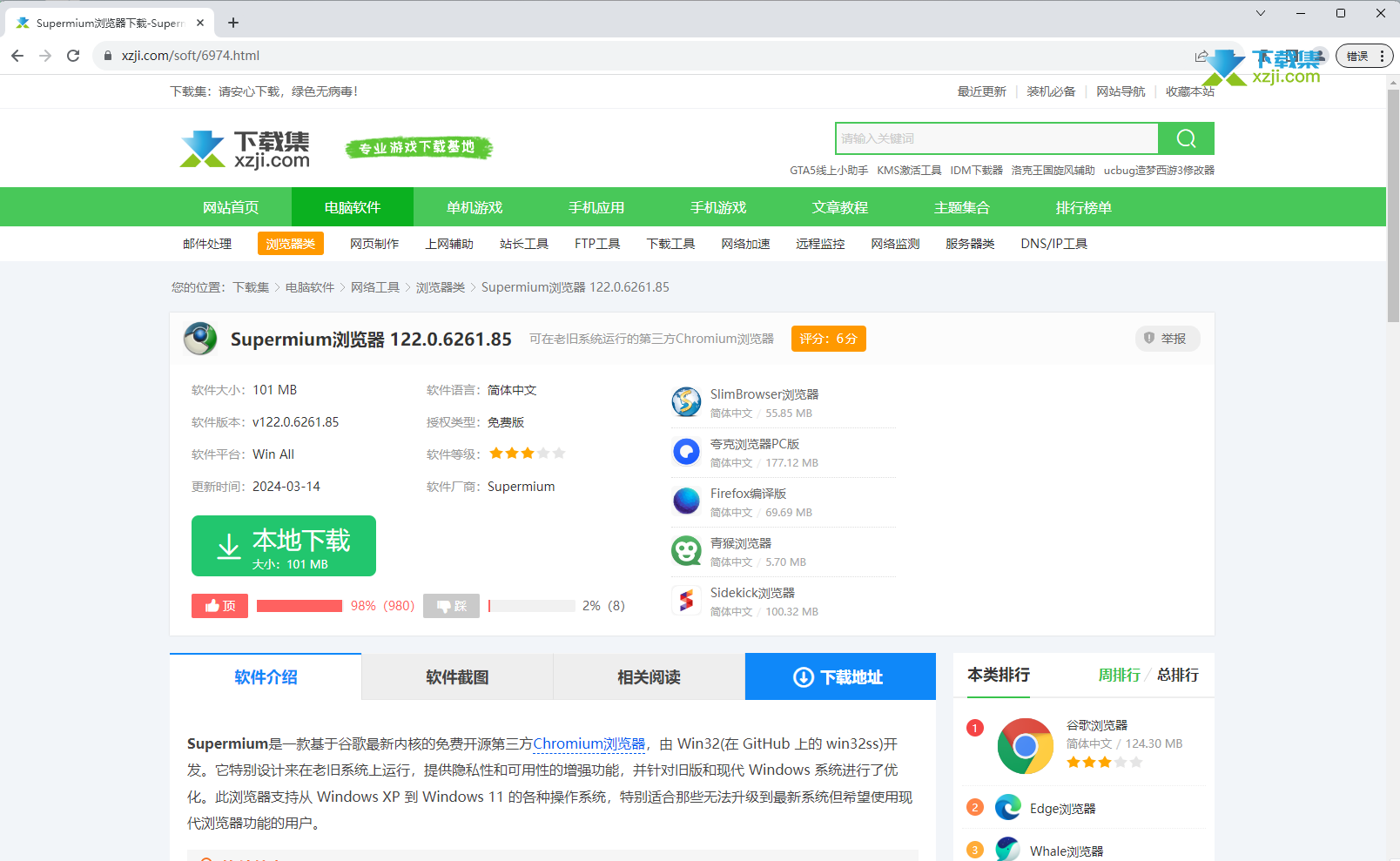Click the green 本地下载 button
Image resolution: width=1400 pixels, height=861 pixels.
(284, 546)
